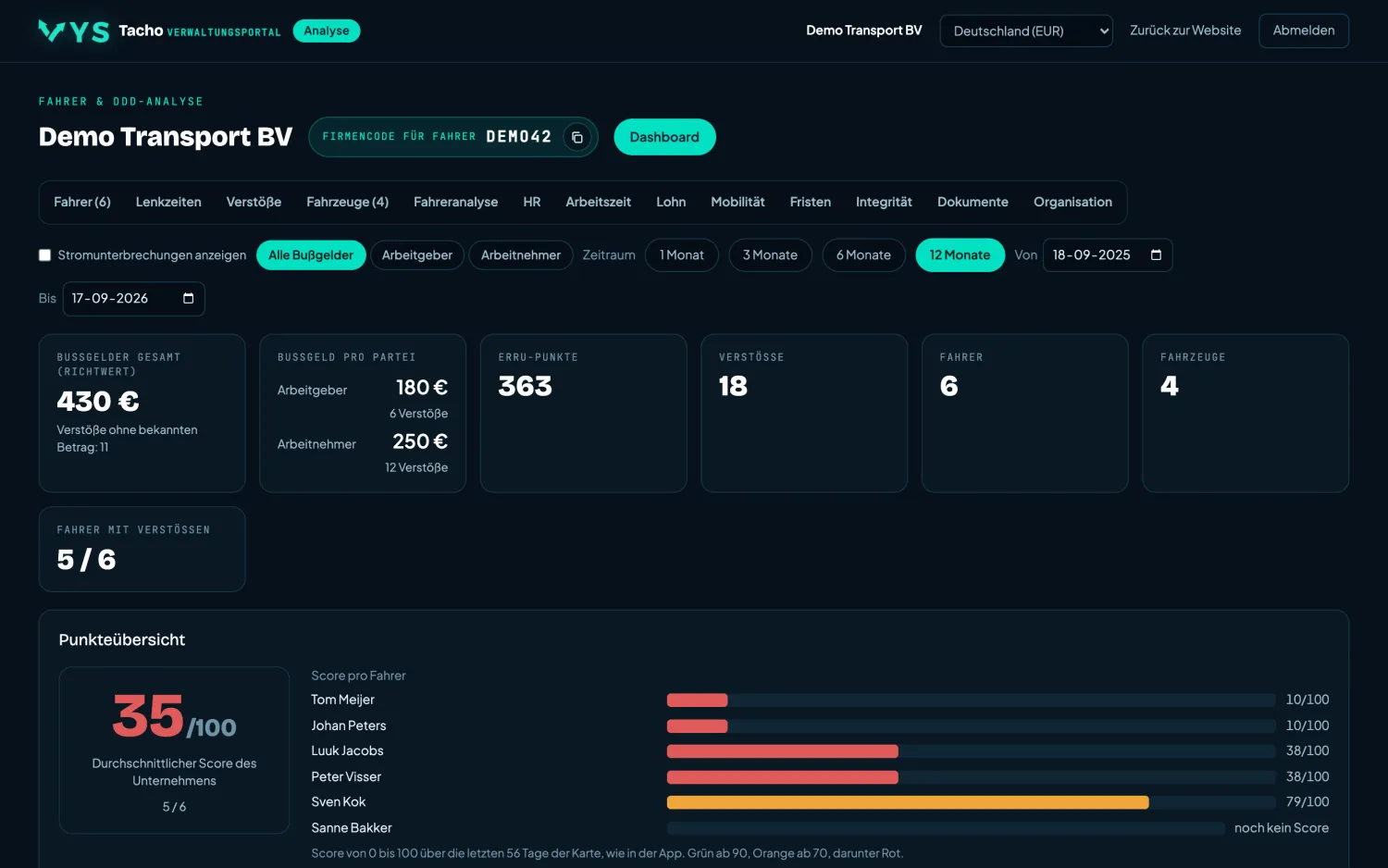Viewport: 1388px width, 868px height.
Task: Open the Lohn tab
Action: (671, 202)
